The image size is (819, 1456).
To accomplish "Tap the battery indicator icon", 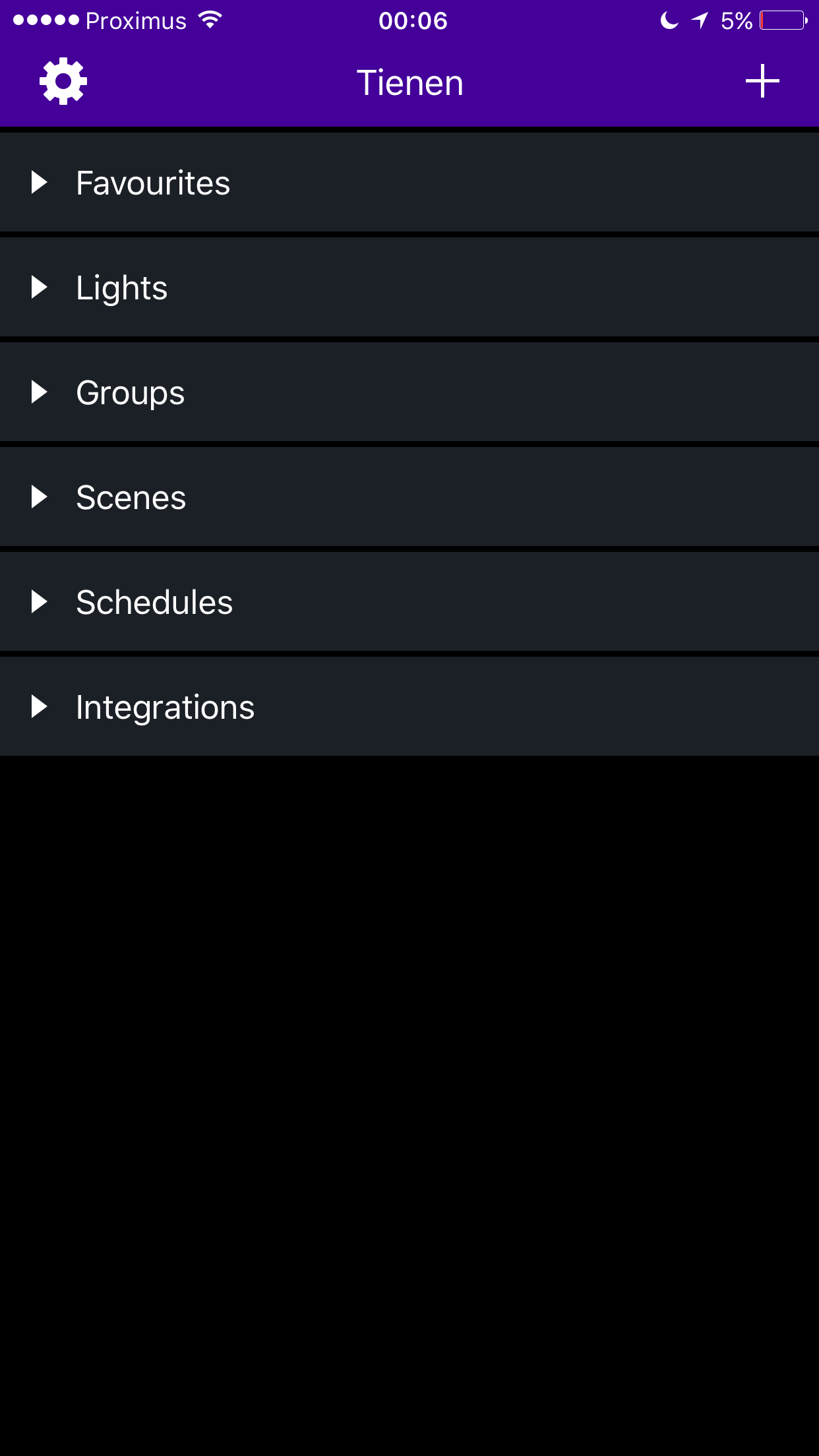I will coord(783,21).
